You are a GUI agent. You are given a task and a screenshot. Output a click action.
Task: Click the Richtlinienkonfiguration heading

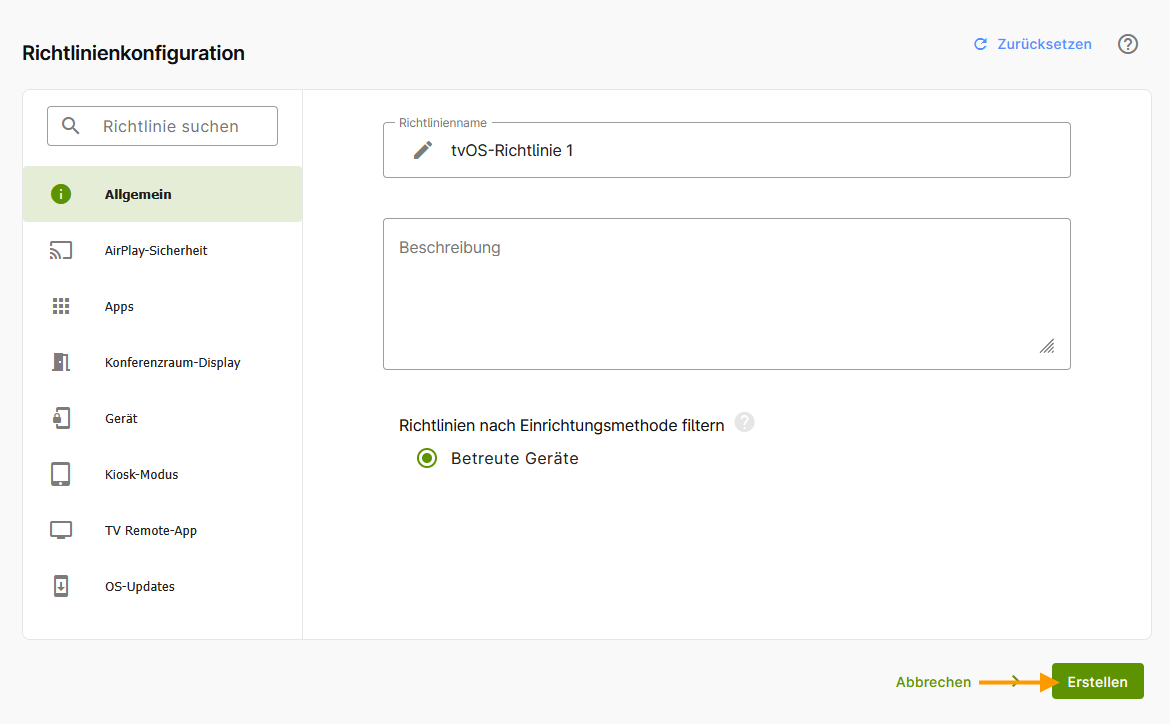point(134,53)
